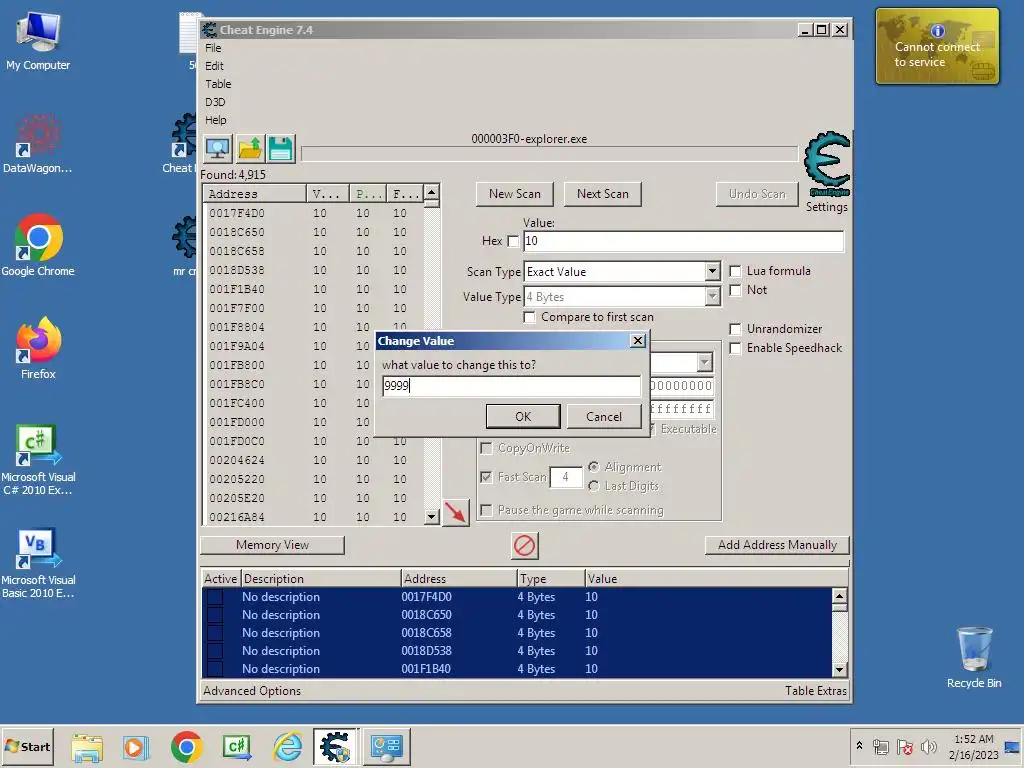Open Microsoft Visual C# 2010 shortcut
The width and height of the screenshot is (1024, 768).
tap(38, 459)
